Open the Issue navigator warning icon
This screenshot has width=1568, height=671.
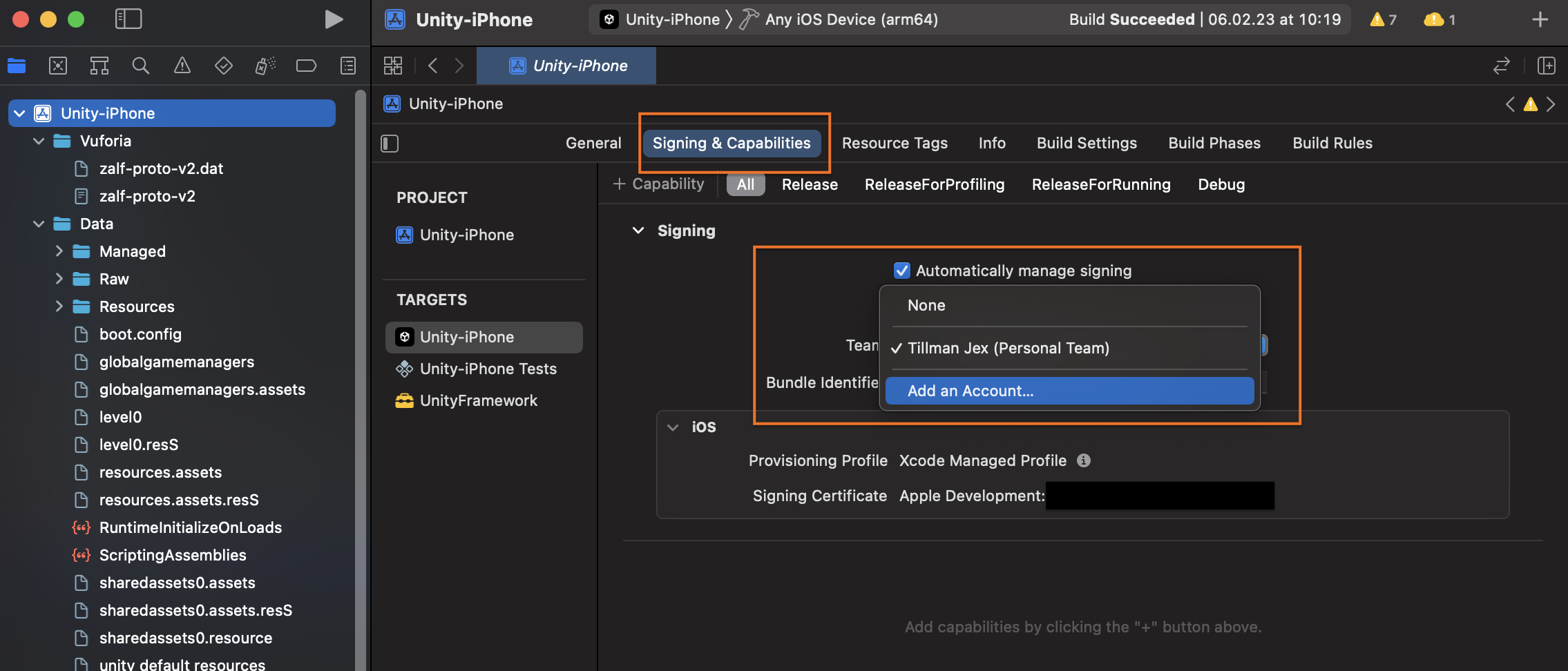182,66
